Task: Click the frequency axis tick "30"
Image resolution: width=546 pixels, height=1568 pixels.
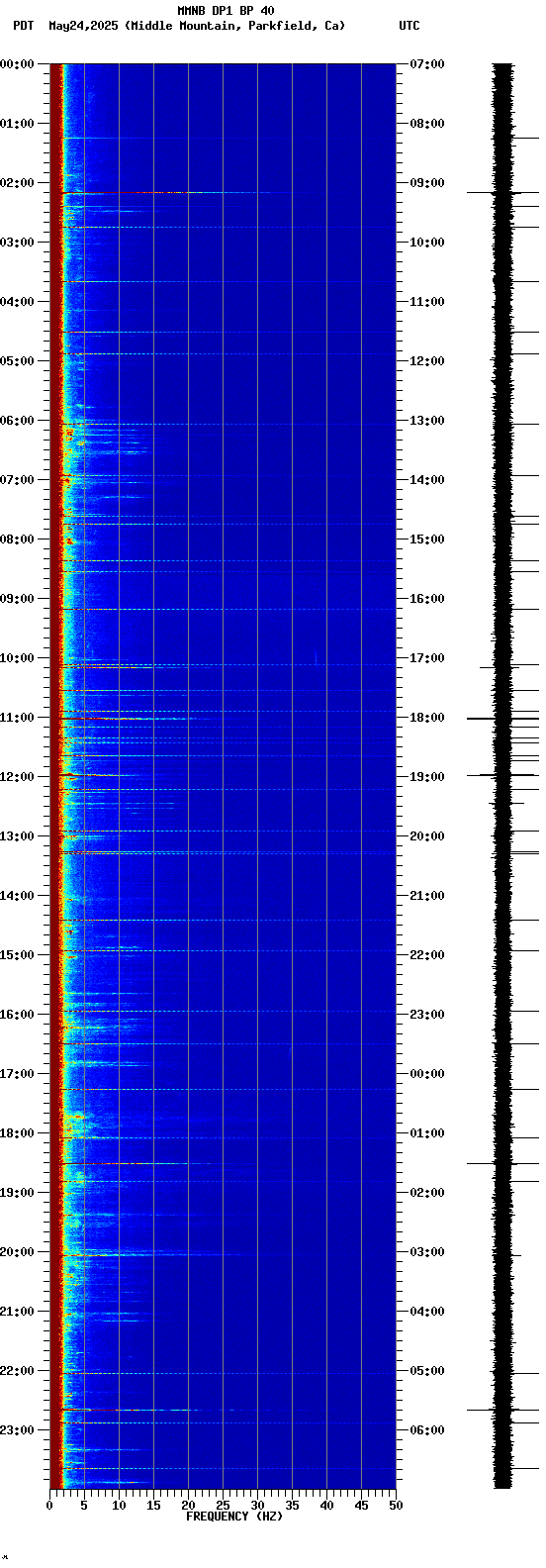Action: point(257,1506)
